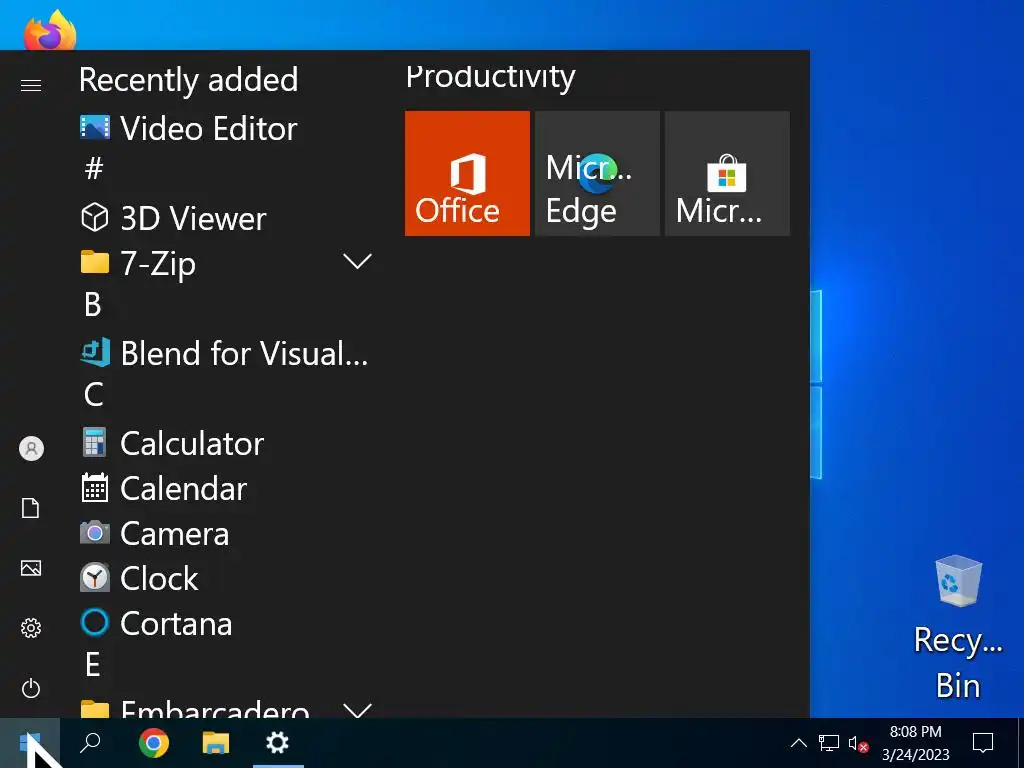The height and width of the screenshot is (768, 1024).
Task: Open Pictures from Start sidebar
Action: [31, 568]
